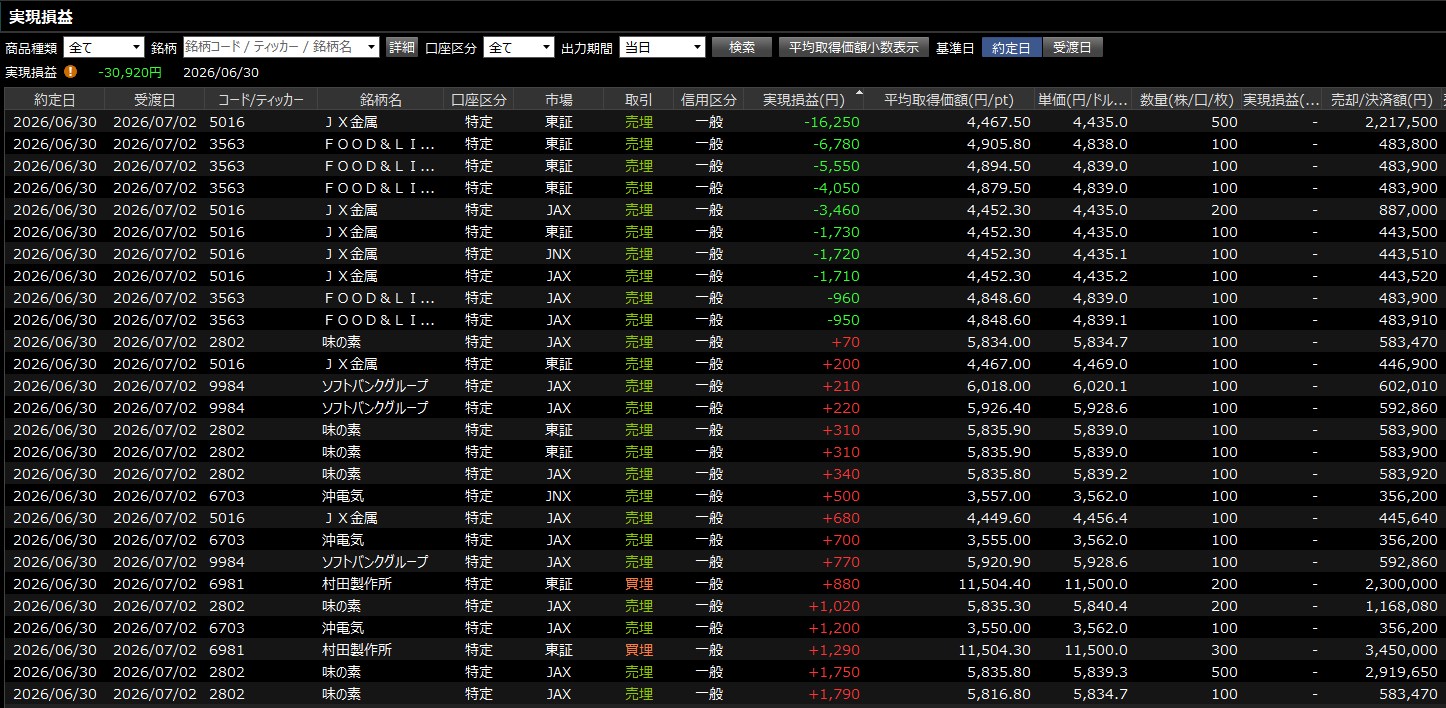Click the 平均取得価額小数表示 button
This screenshot has height=708, width=1446.
853,47
